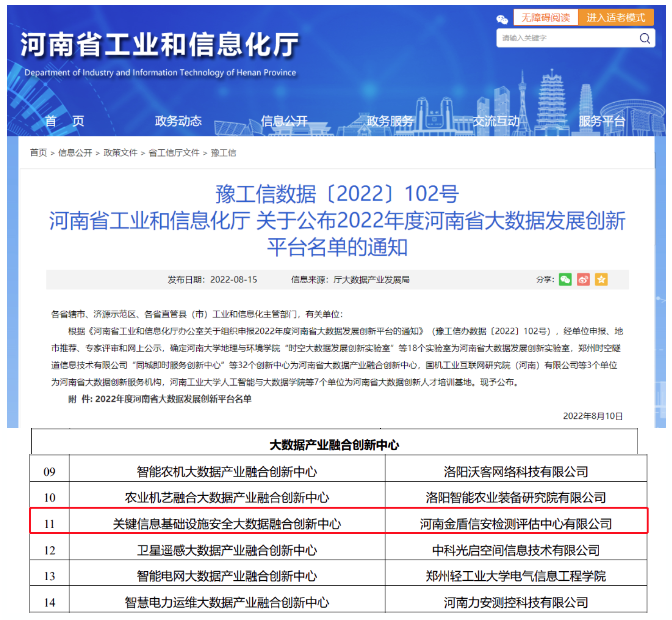The width and height of the screenshot is (672, 620).
Task: Click cell 智慧电力运维大数据产业融合创新中心
Action: (227, 602)
